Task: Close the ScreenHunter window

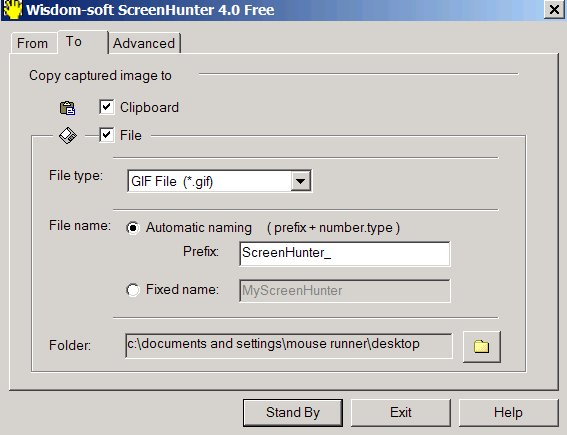Action: 554,10
